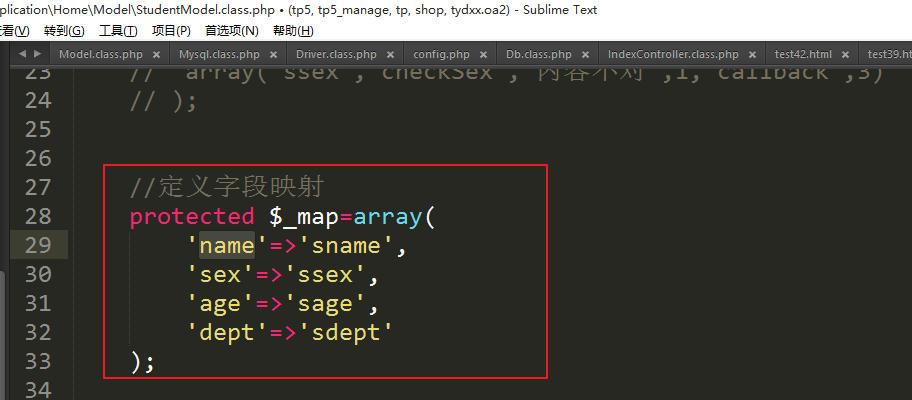The width and height of the screenshot is (912, 400).
Task: Click line number 25 in gutter
Action: tap(38, 130)
